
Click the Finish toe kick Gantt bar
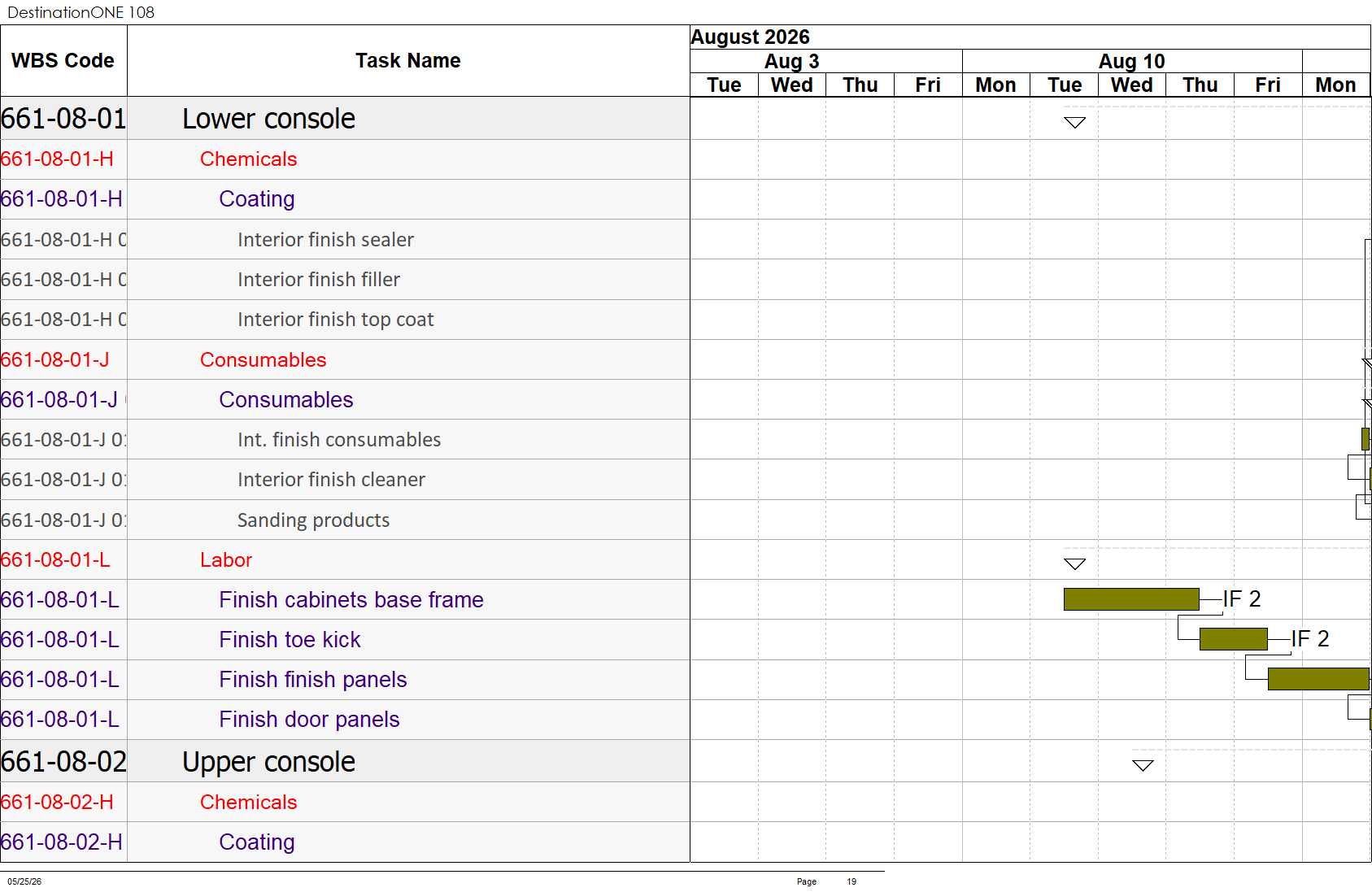click(1233, 639)
